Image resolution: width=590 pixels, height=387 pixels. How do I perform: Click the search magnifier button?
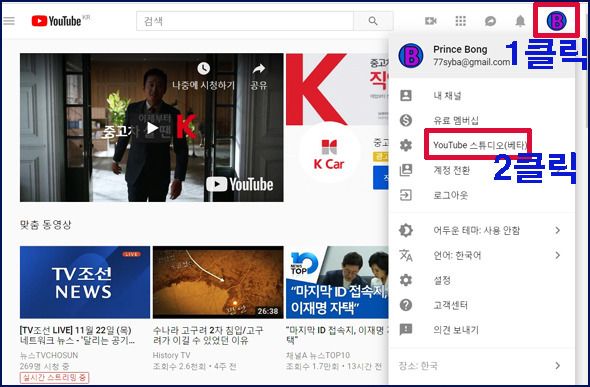click(x=373, y=21)
